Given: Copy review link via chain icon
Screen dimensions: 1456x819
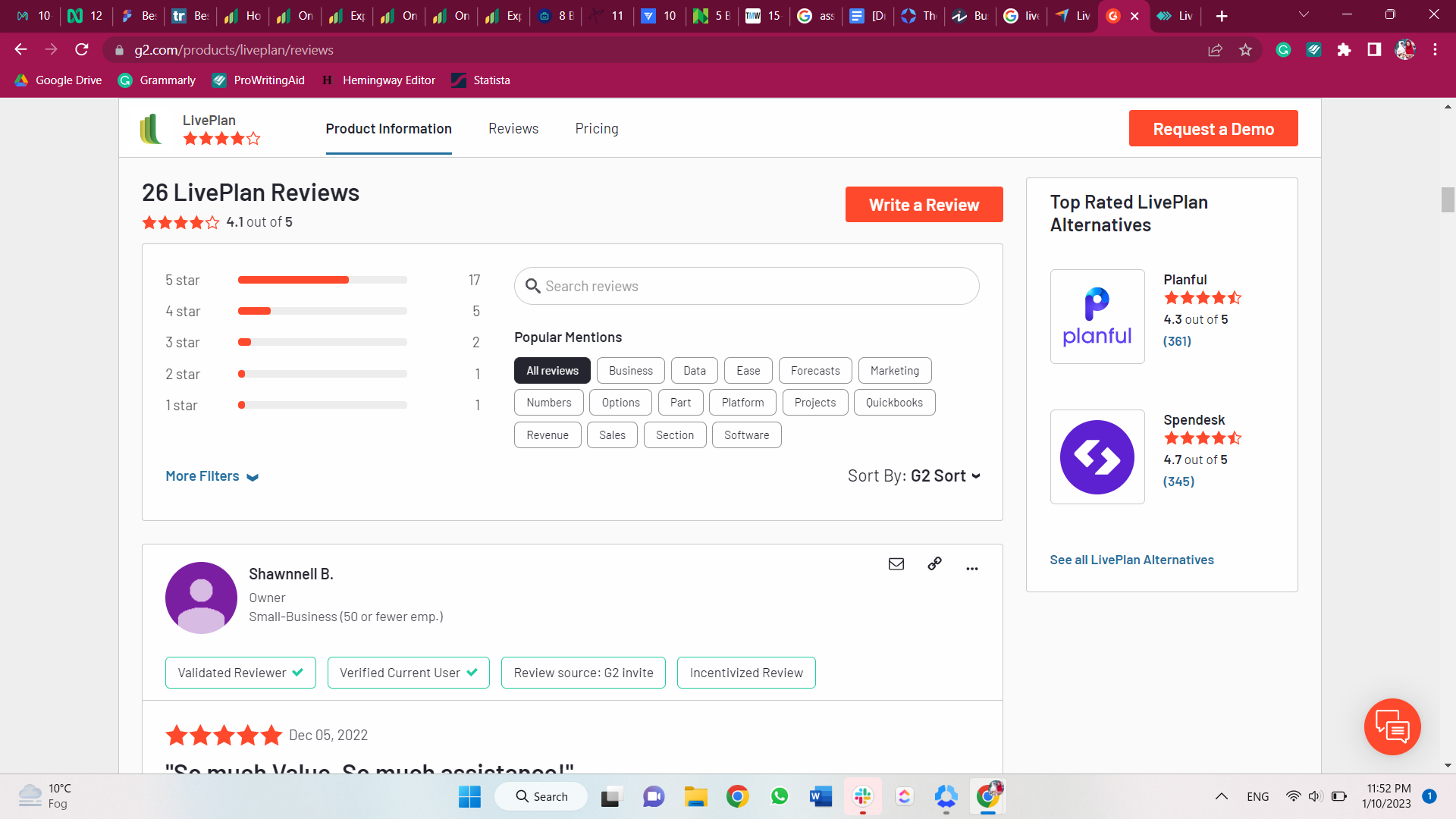Looking at the screenshot, I should point(934,563).
